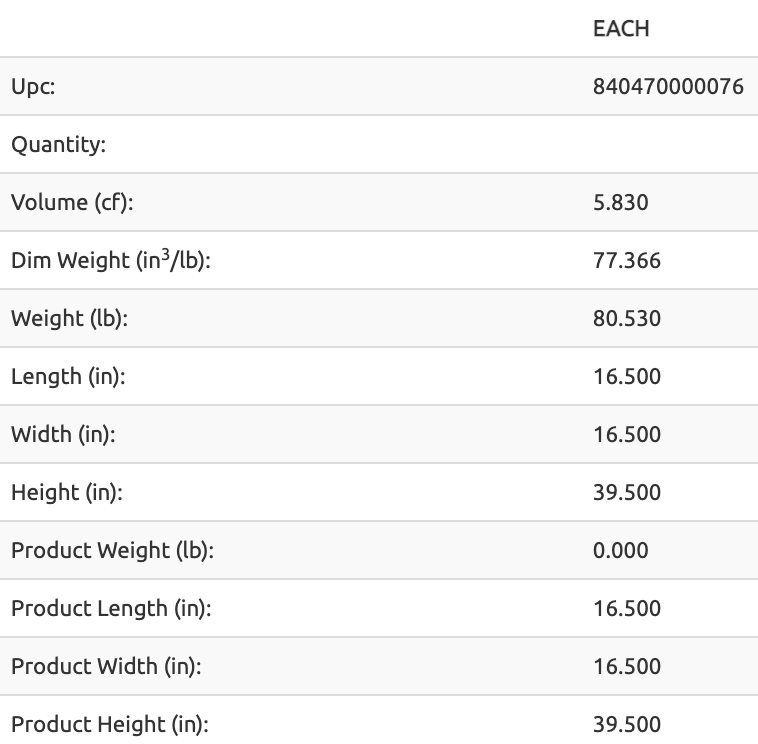The height and width of the screenshot is (744, 758).
Task: Select the Length (in) value 16.500
Action: pos(627,377)
